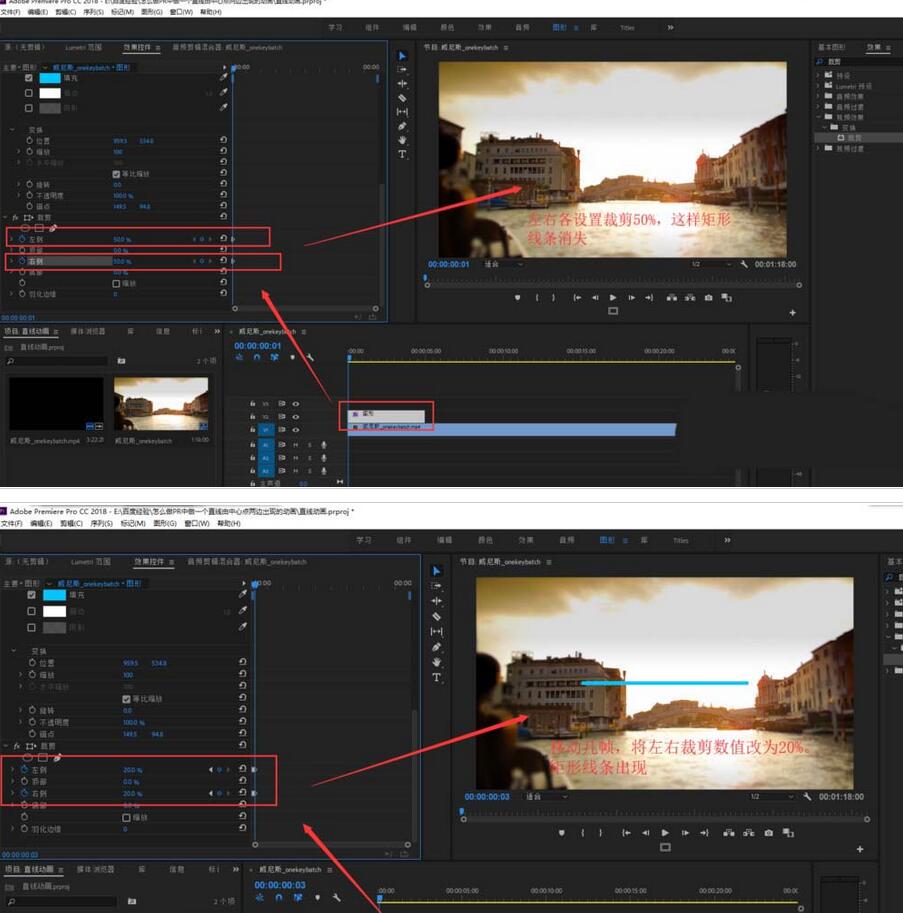This screenshot has height=913, width=903.
Task: Toggle 左侧 stopwatch animation in lower panel
Action: pyautogui.click(x=25, y=770)
